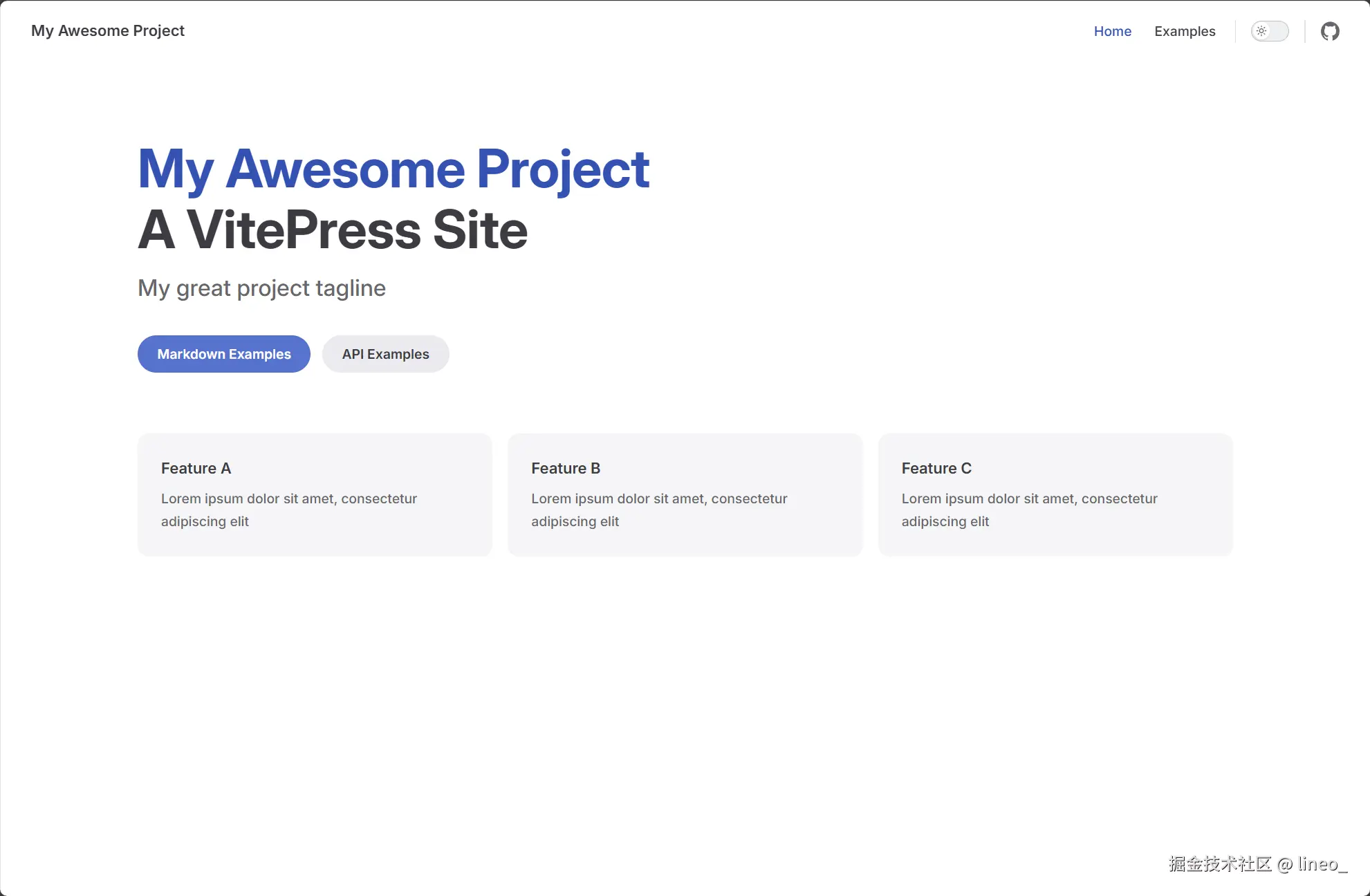Screen dimensions: 1370x896
Task: Select the Feature A card title
Action: point(196,468)
